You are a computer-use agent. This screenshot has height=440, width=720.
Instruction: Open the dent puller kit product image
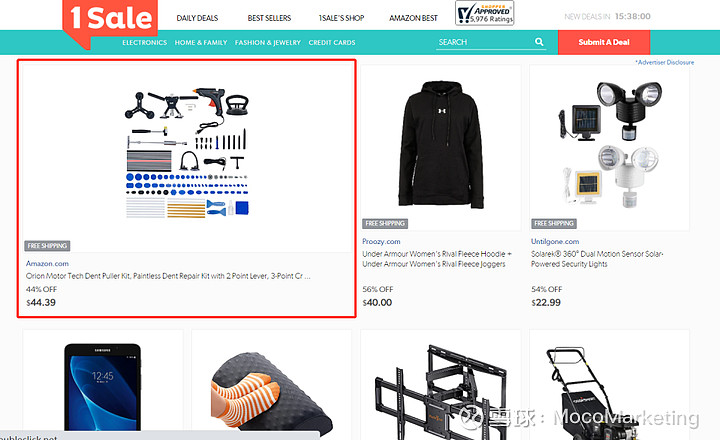(x=187, y=154)
